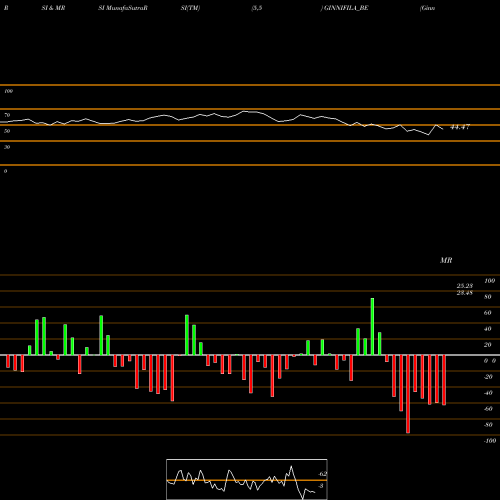Image resolution: width=500 pixels, height=500 pixels.
Task: Click the 70 level label on the RSI axis
Action: tap(7, 115)
